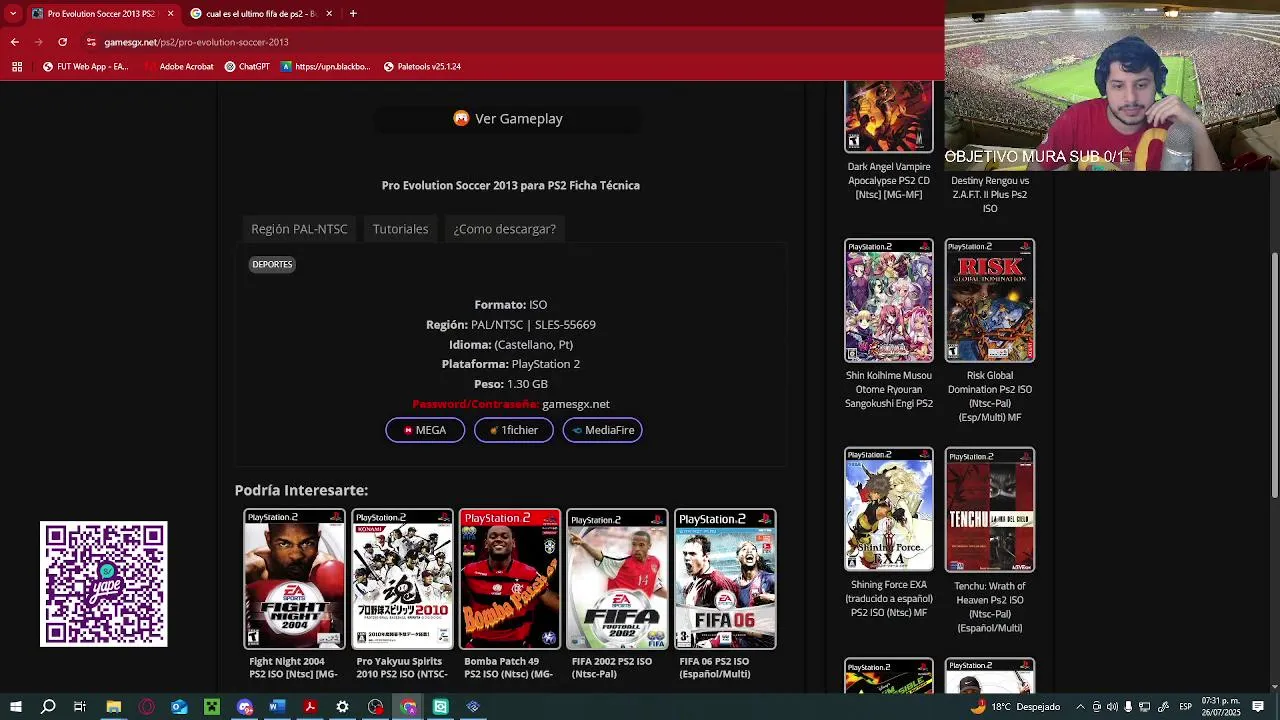Image resolution: width=1280 pixels, height=720 pixels.
Task: Download via the MEGA button
Action: [x=425, y=430]
